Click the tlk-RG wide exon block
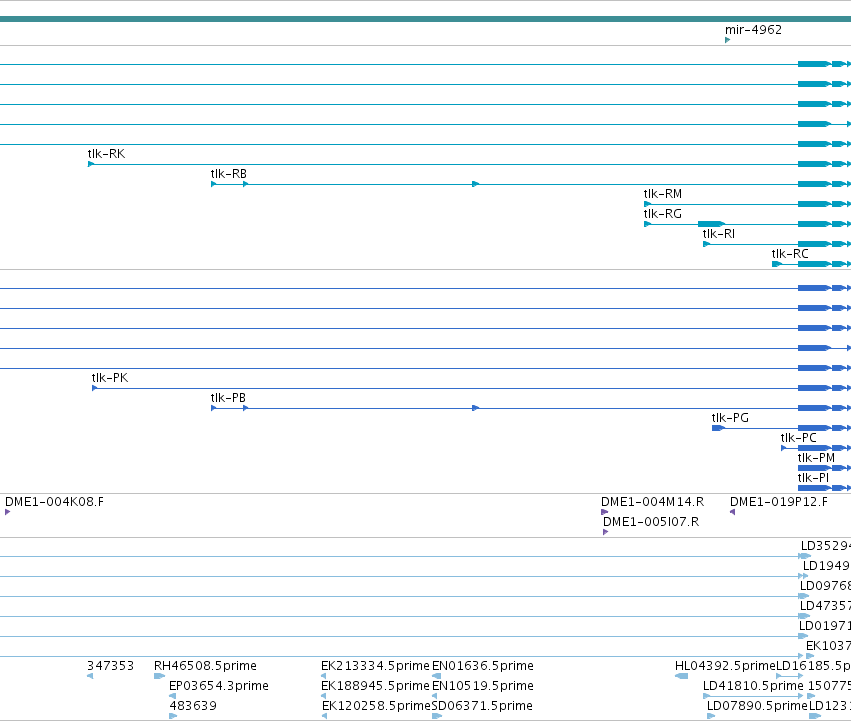The height and width of the screenshot is (721, 851). click(x=712, y=224)
